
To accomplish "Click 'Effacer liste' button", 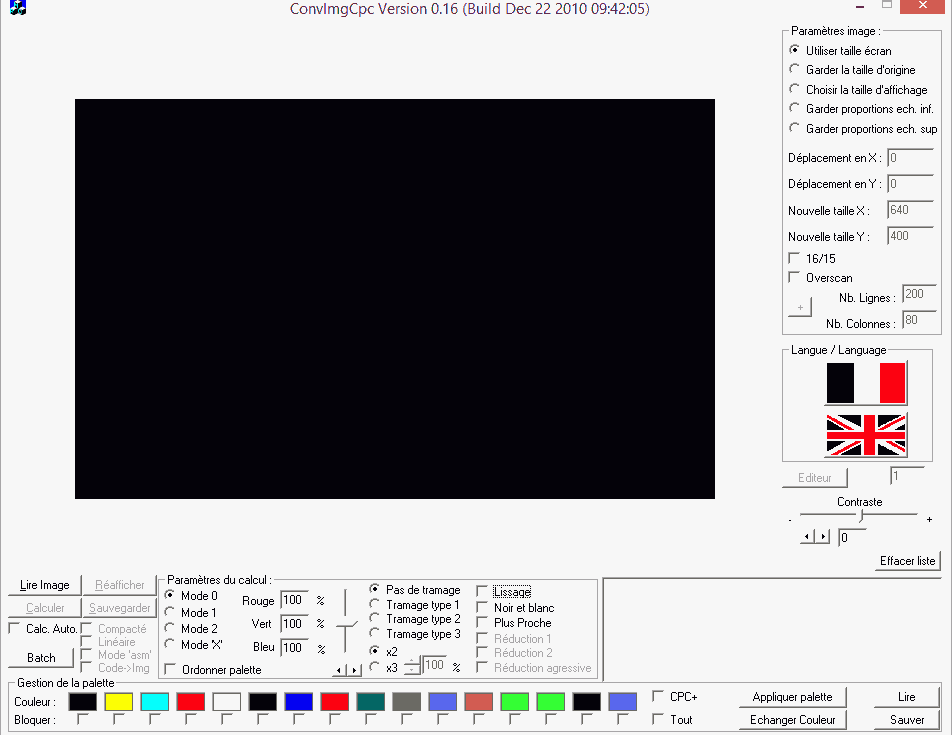I will 908,561.
